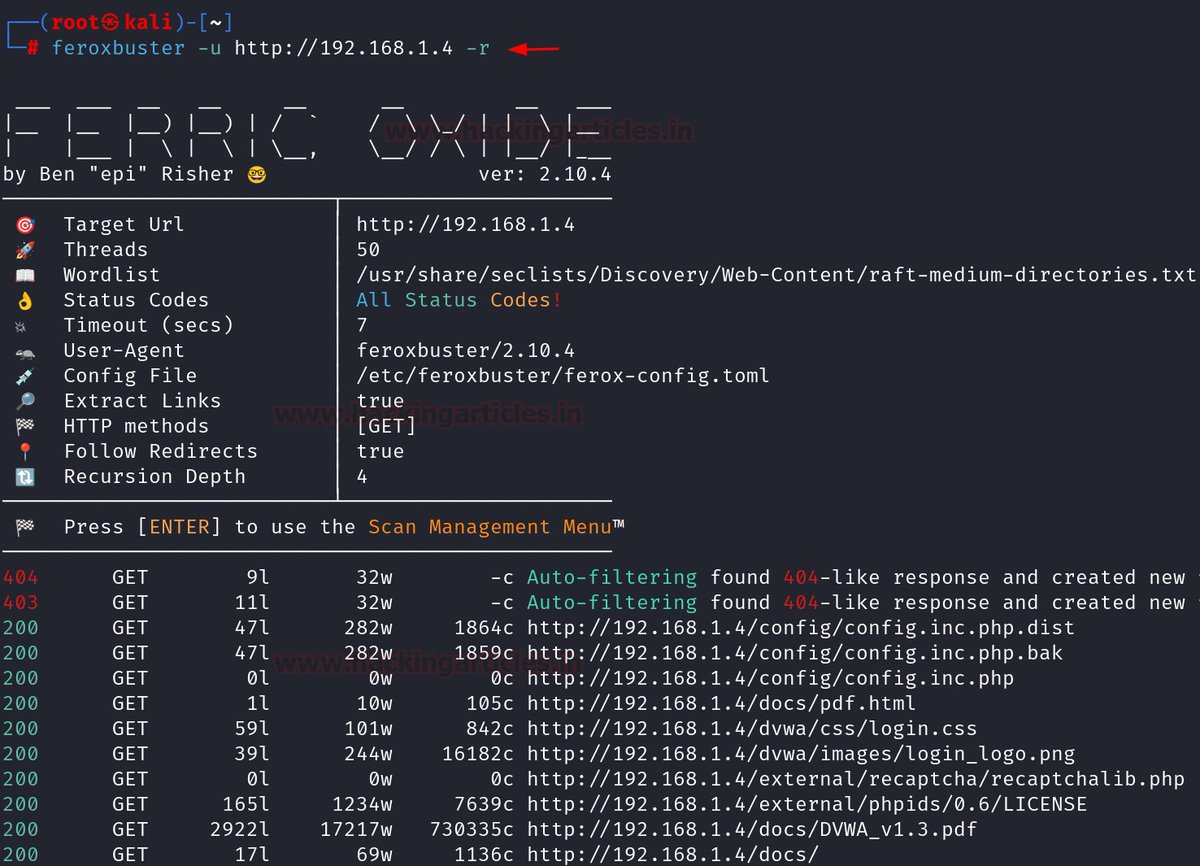Click the checkered flag beside HTTP methods
1200x866 pixels.
pos(25,425)
